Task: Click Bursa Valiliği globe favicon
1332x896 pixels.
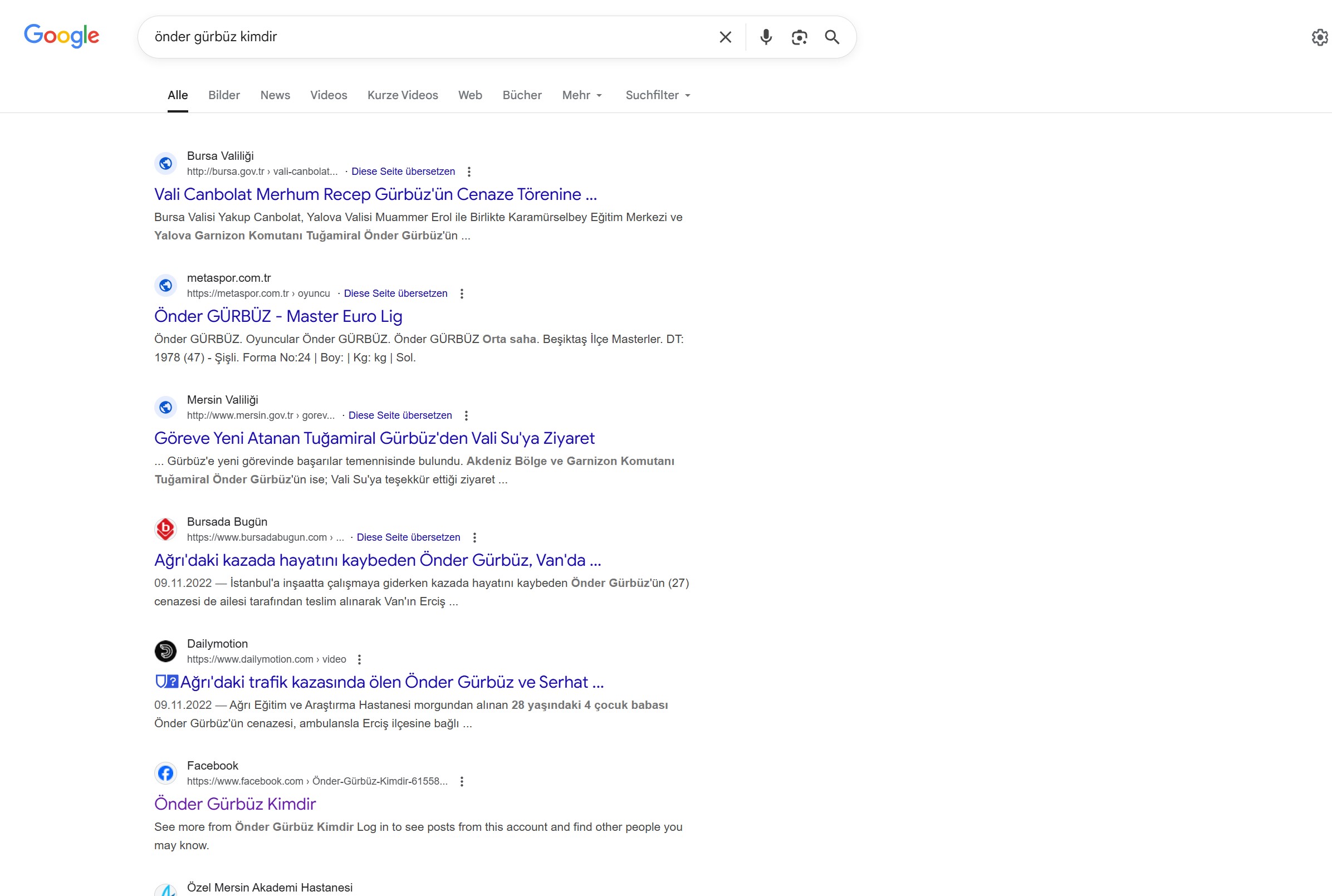Action: (166, 163)
